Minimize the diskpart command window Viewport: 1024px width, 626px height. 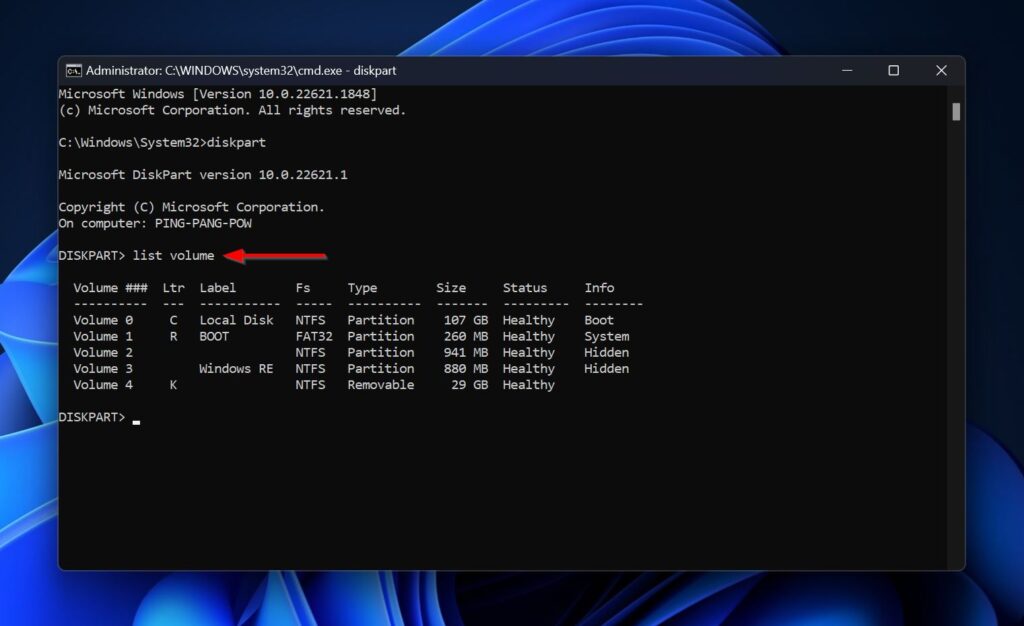point(846,71)
